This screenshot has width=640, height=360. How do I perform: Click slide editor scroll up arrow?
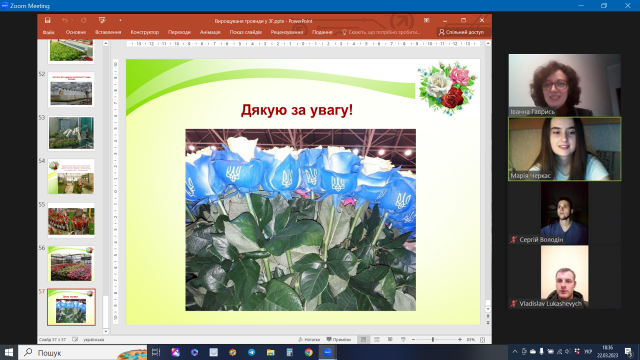coord(488,43)
